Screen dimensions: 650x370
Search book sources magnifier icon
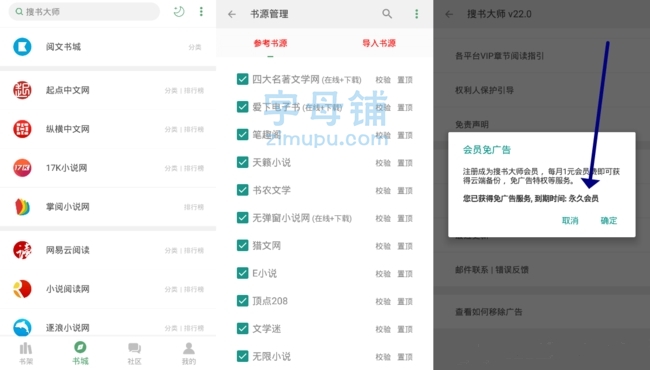(x=387, y=14)
